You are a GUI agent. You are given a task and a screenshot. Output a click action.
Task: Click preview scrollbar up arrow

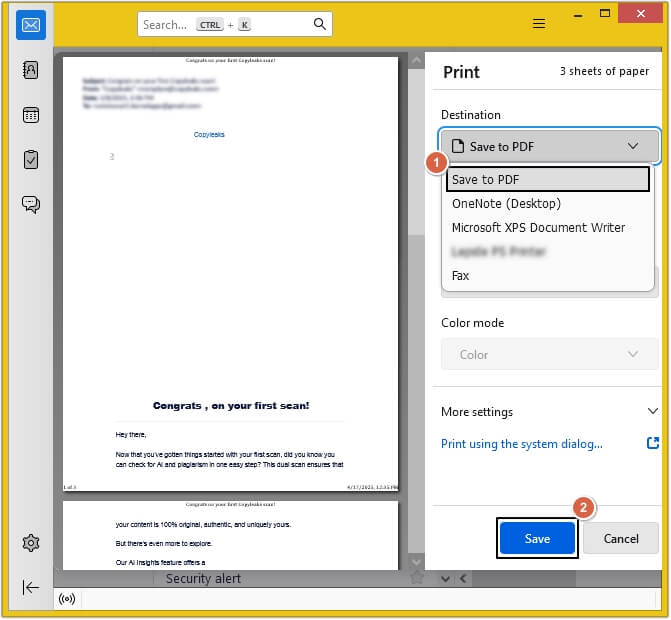click(x=416, y=61)
